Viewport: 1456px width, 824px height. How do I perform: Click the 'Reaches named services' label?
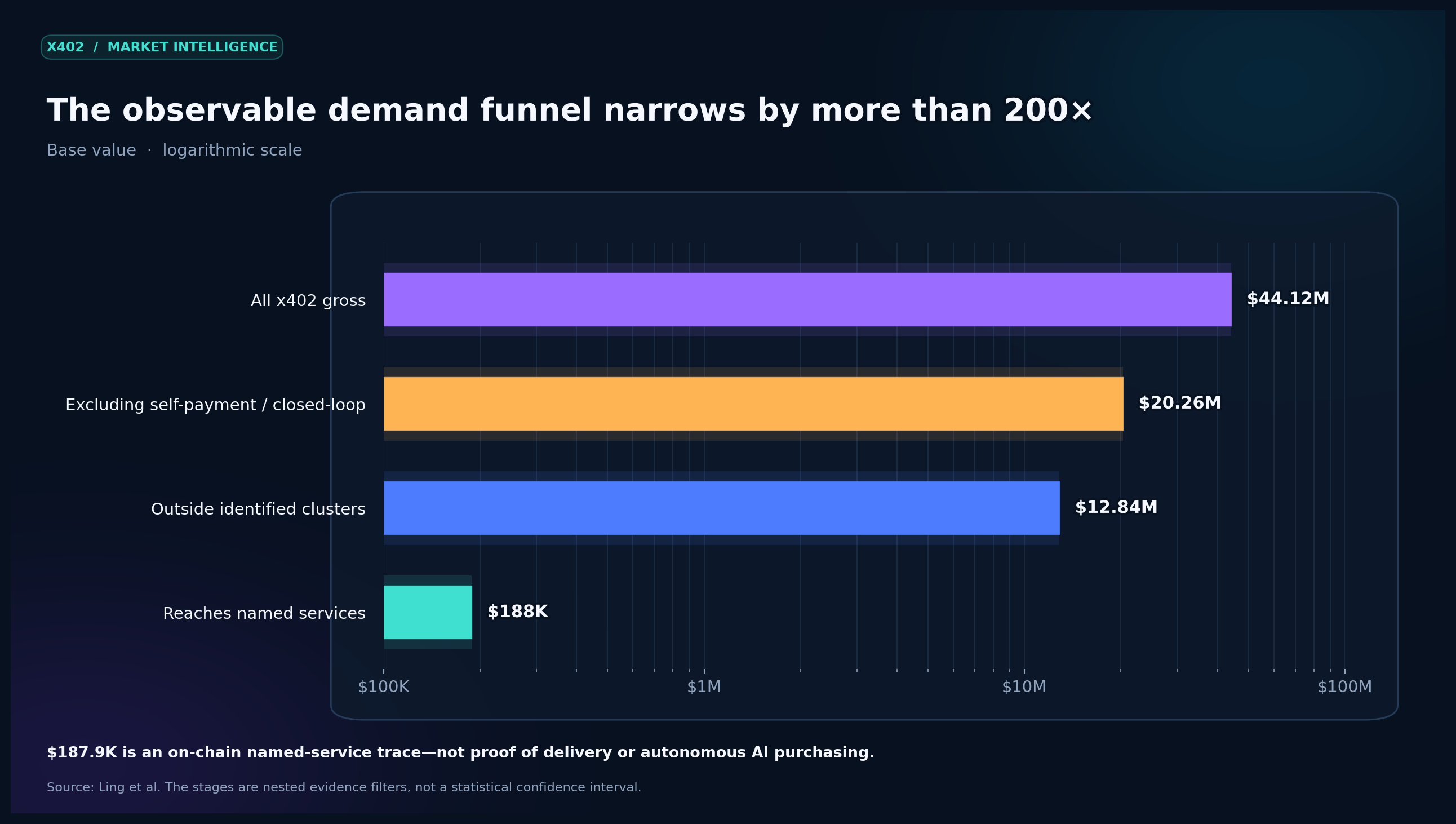coord(264,613)
